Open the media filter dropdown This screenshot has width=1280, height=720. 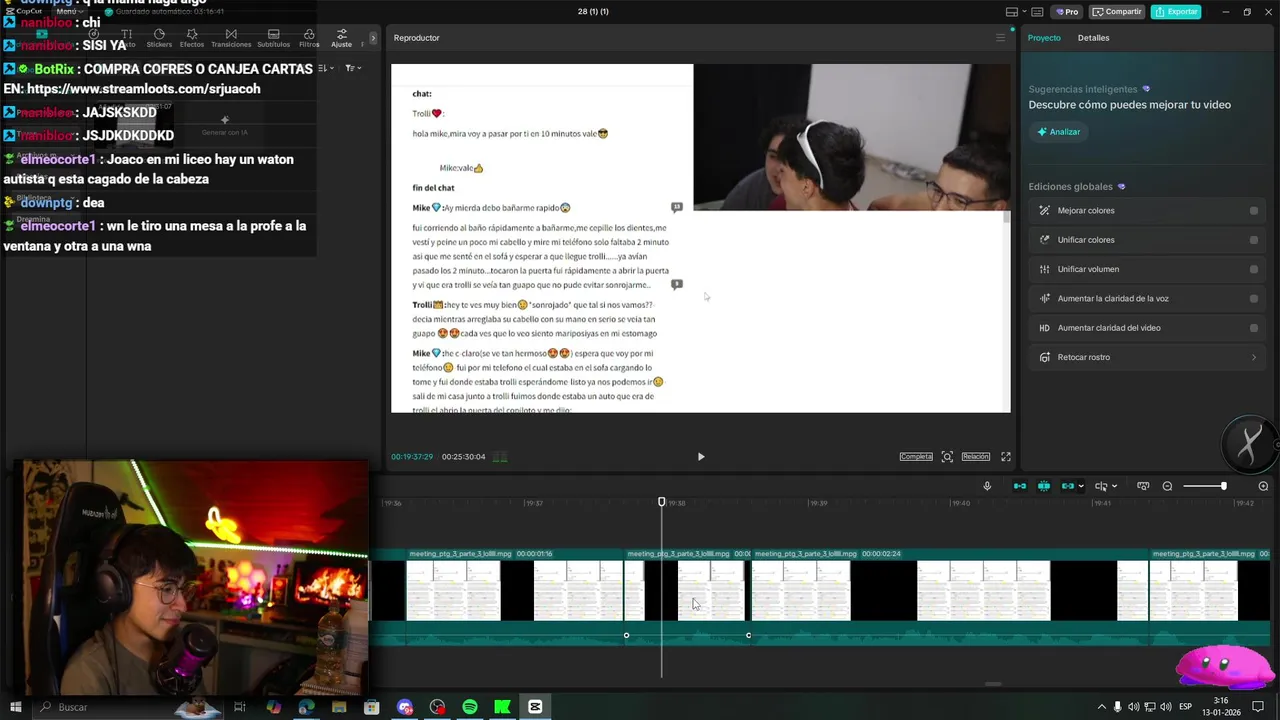[351, 68]
